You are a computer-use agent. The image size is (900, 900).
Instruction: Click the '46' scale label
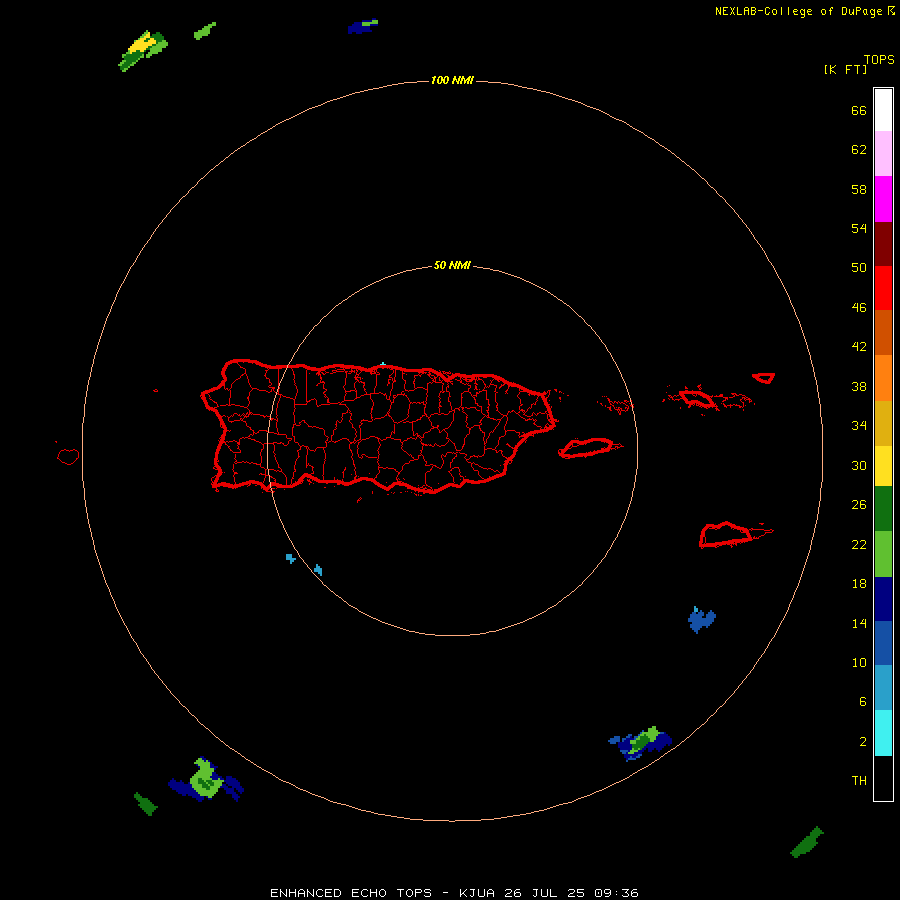[x=859, y=308]
